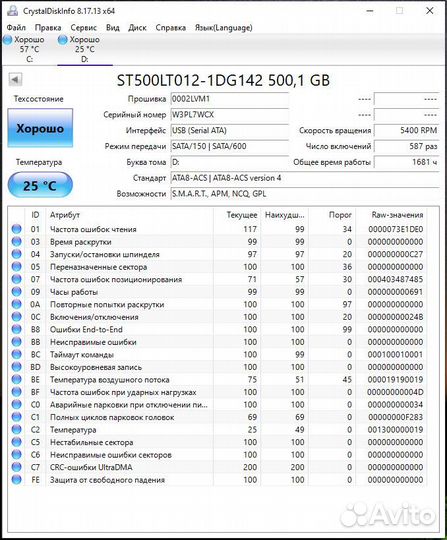Click status icon for BD Высокоуровневая запись
This screenshot has height=540, width=447.
(x=16, y=367)
